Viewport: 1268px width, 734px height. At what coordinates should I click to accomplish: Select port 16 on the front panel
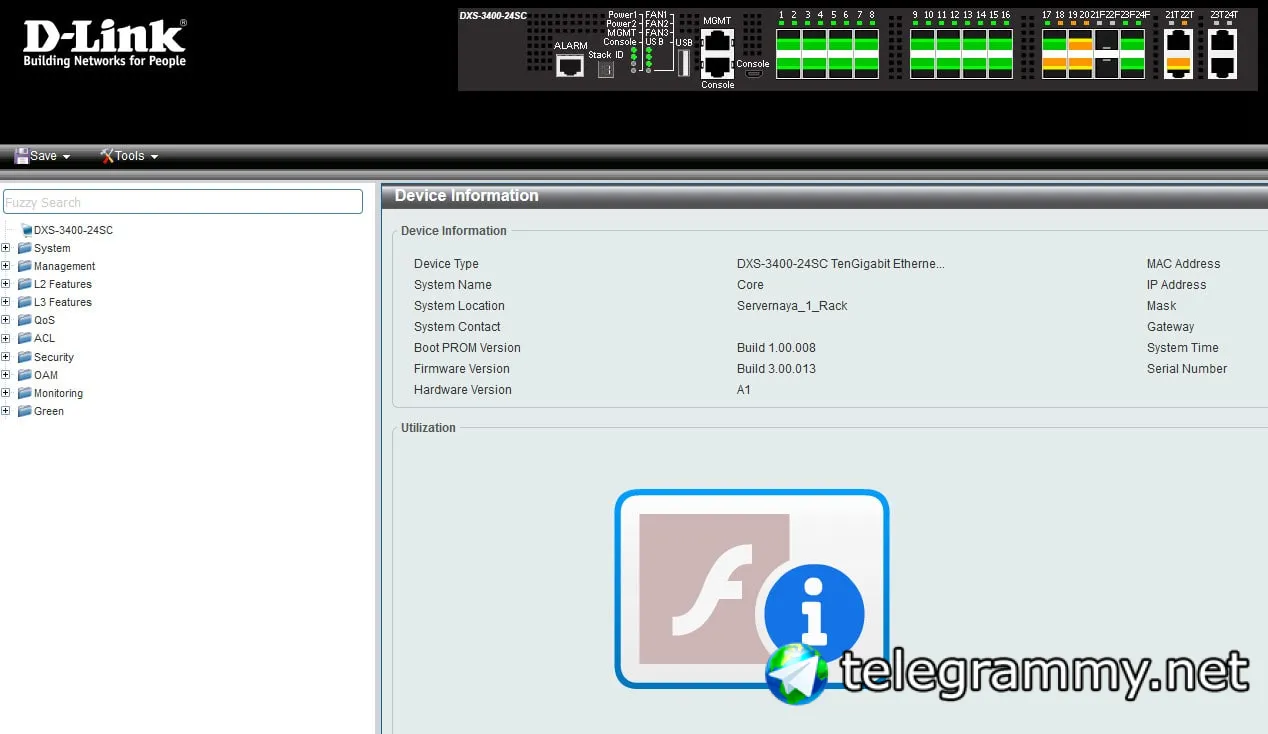point(1001,67)
